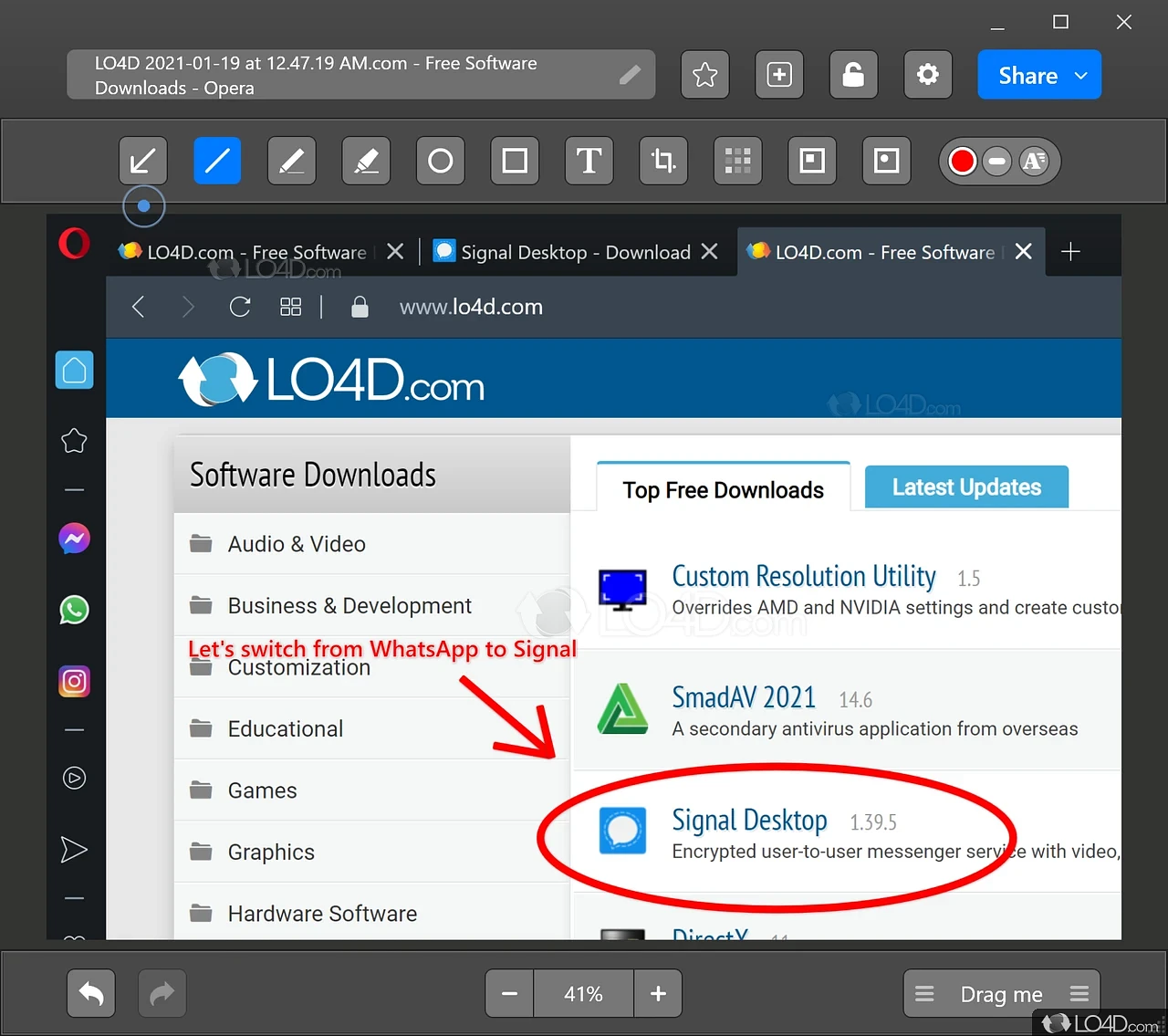Select the rectangle shape tool

click(x=515, y=162)
